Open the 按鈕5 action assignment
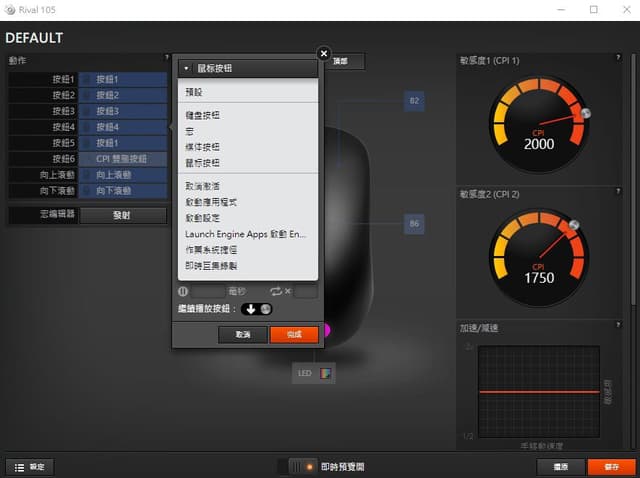This screenshot has height=478, width=640. (123, 143)
